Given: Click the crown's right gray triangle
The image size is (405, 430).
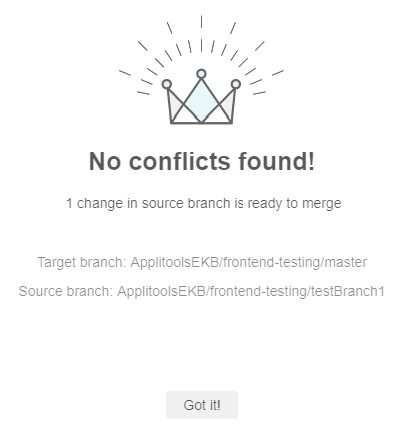Looking at the screenshot, I should tap(228, 103).
